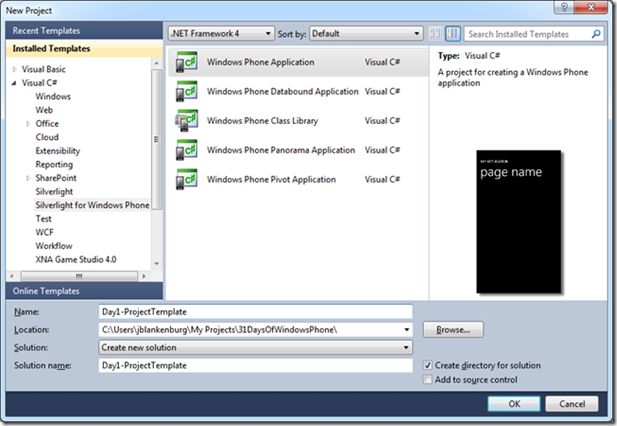Open the .NET Framework 4 dropdown
This screenshot has height=426, width=617.
[x=221, y=34]
